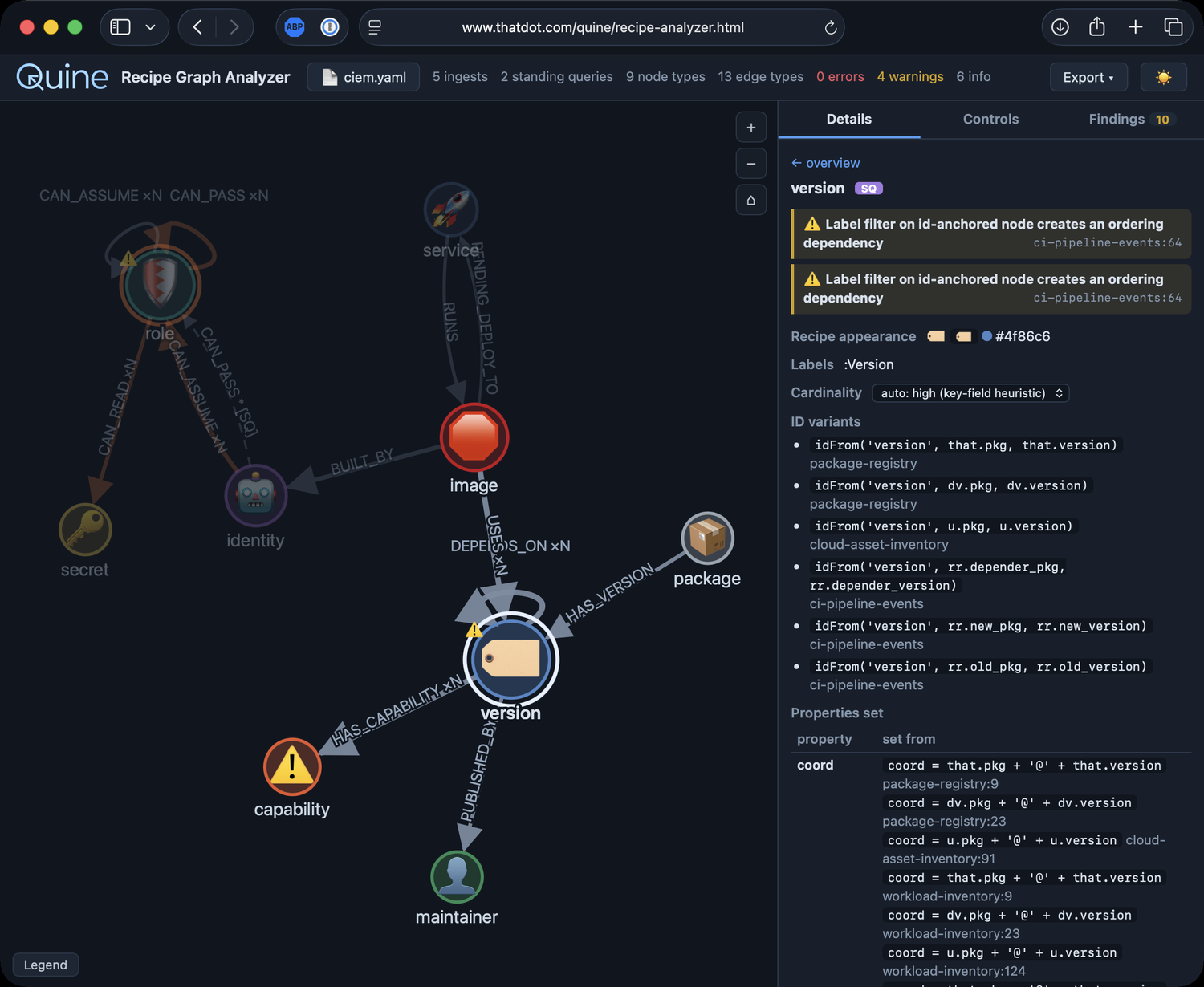
Task: Click the RUNS edge label
Action: (451, 322)
